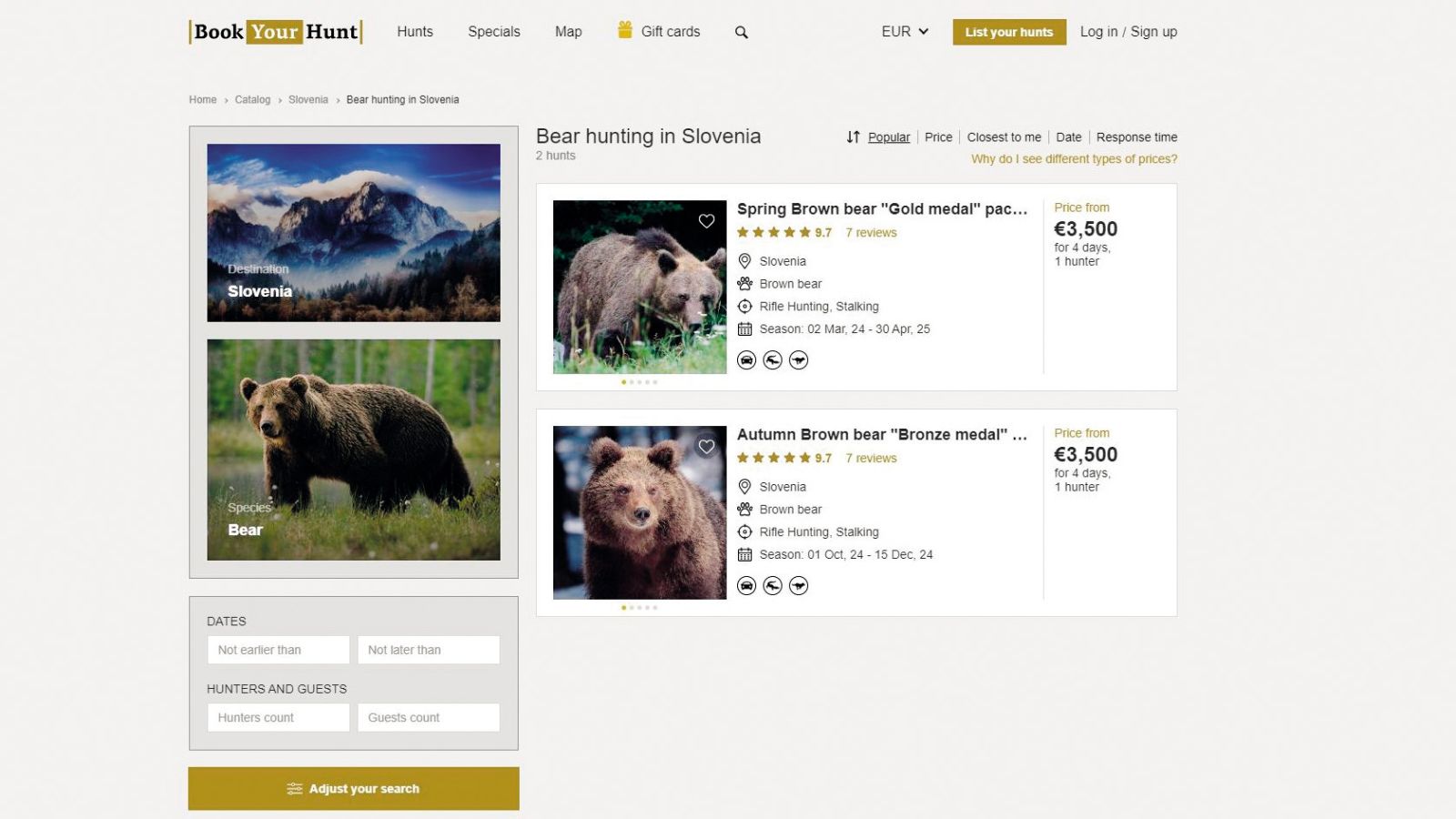Click the gift box icon beside Gift cards
Image resolution: width=1456 pixels, height=819 pixels.
coord(625,30)
